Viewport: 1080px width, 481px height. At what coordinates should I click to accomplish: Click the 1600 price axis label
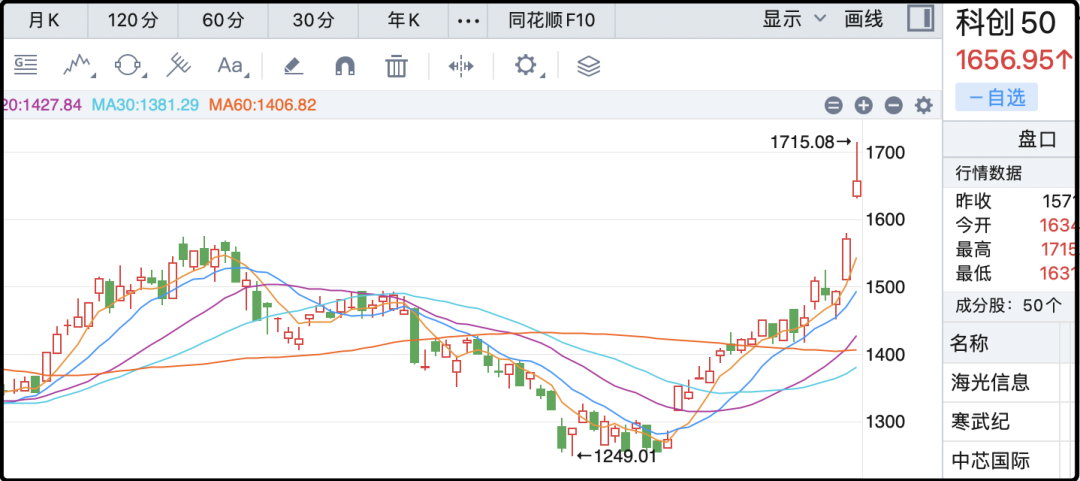[886, 220]
